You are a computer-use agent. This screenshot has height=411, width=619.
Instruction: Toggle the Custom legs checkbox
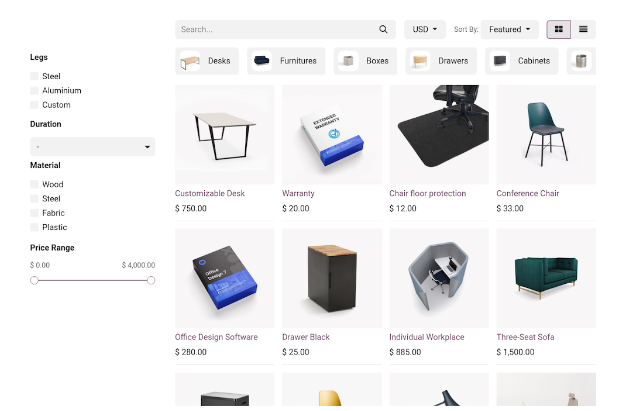[34, 105]
